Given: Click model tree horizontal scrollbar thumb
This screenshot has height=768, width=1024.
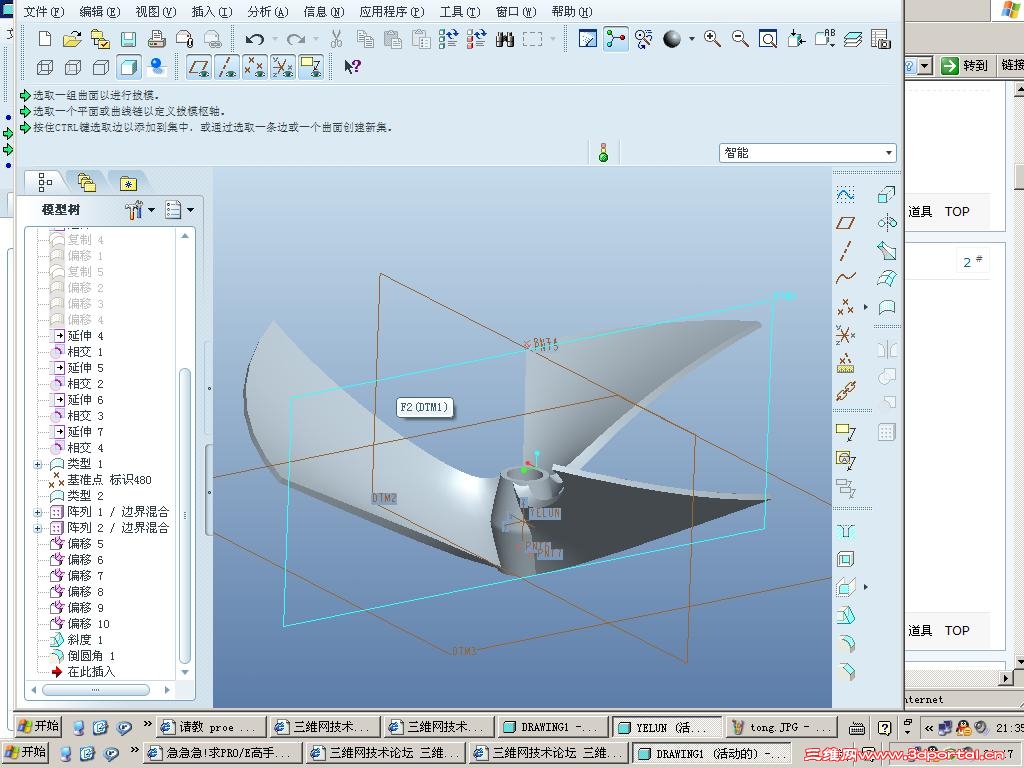Looking at the screenshot, I should point(95,690).
